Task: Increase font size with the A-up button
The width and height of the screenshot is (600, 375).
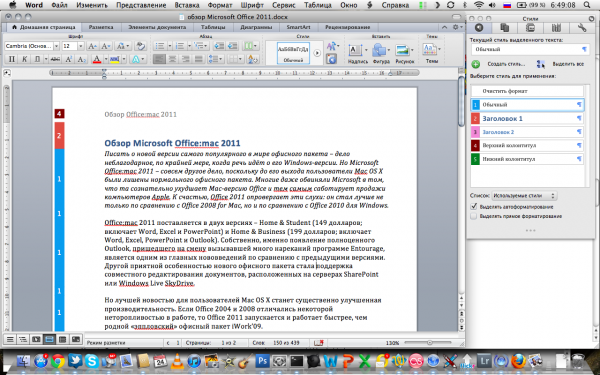Action: point(92,46)
